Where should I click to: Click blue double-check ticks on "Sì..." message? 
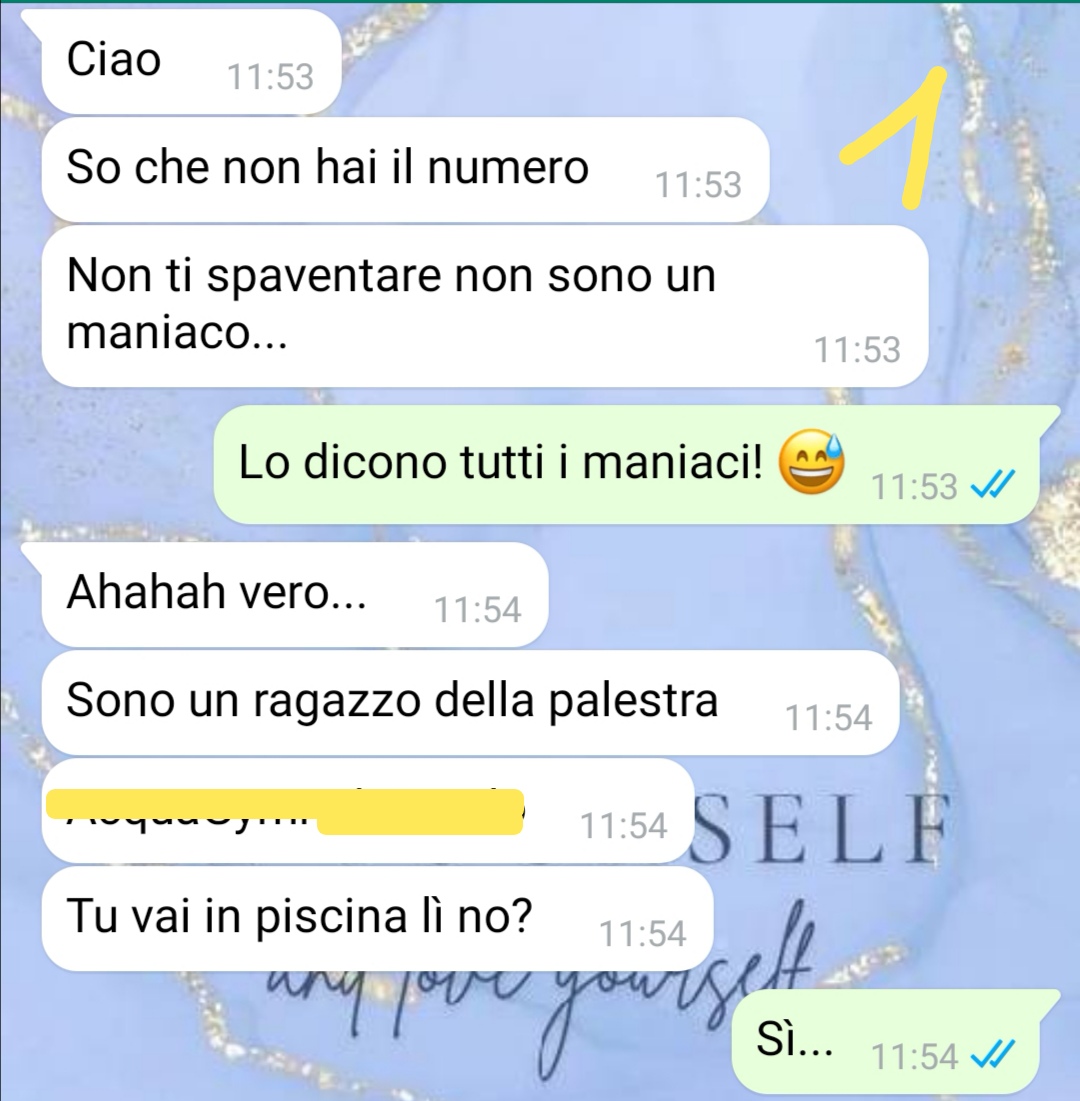tap(992, 1054)
